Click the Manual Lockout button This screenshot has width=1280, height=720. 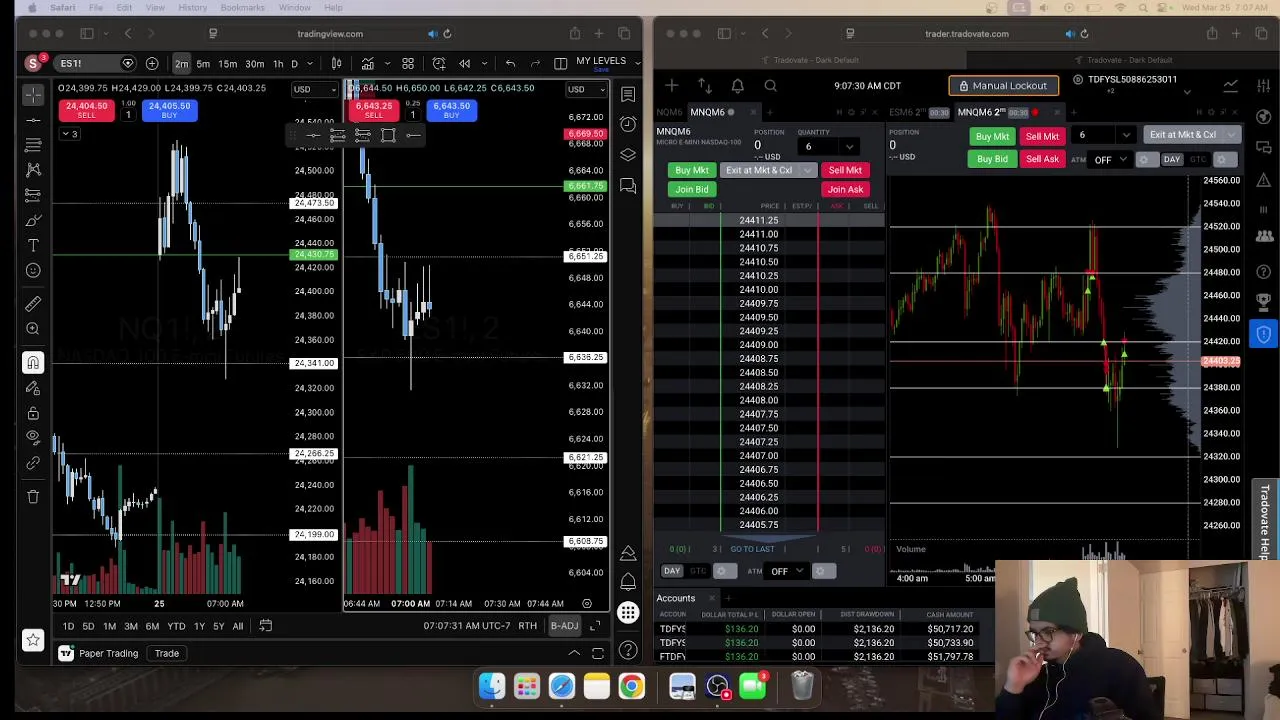[1003, 86]
